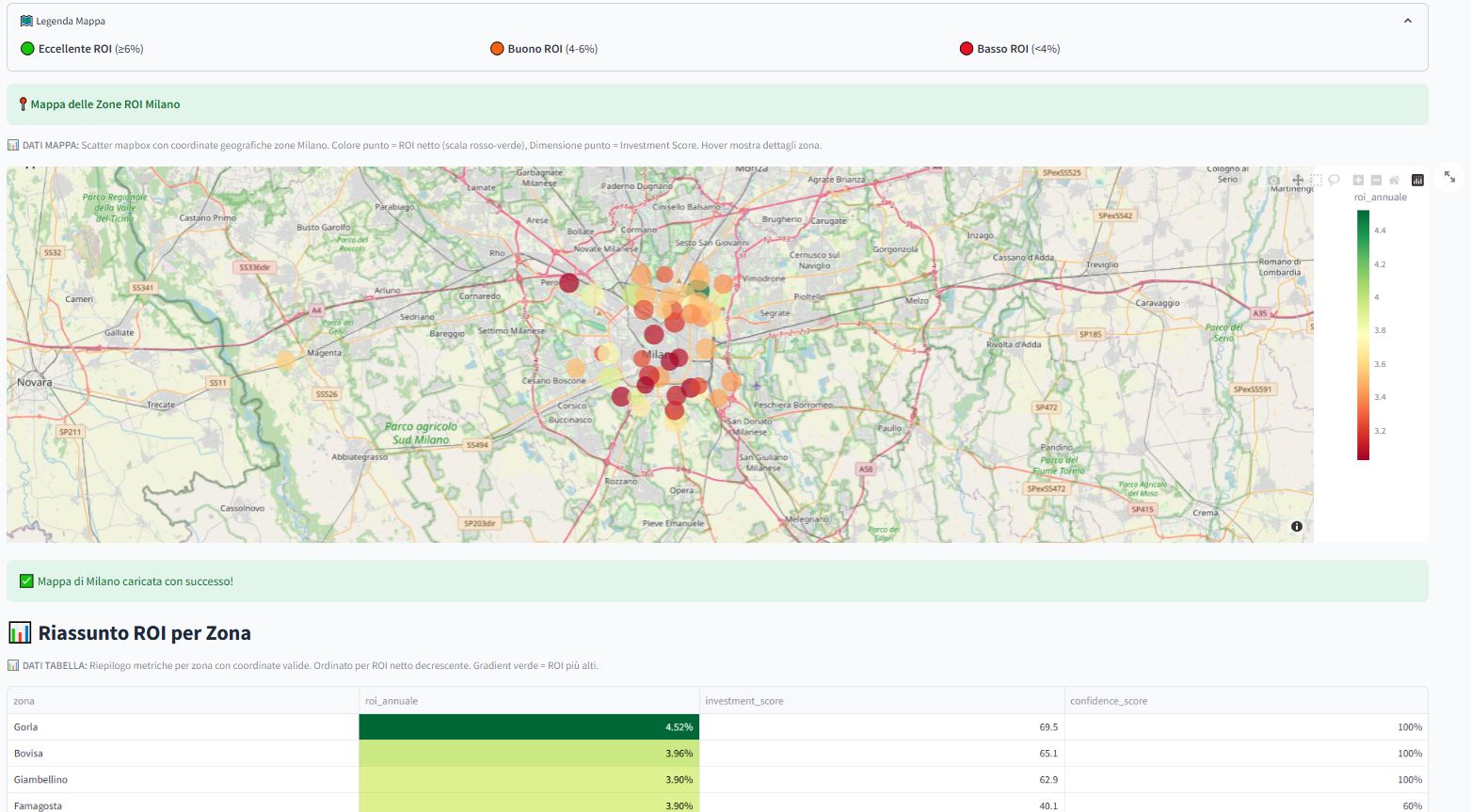Download the map as a PNG image
Screen dimensions: 1471x812
coord(1274,179)
